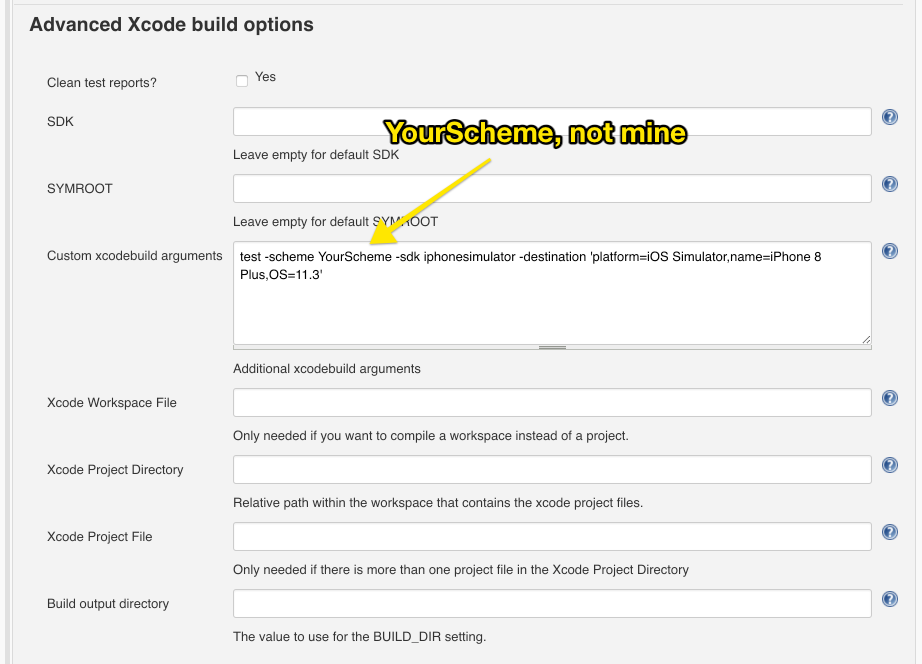Click into Custom xcodebuild arguments textarea

click(x=552, y=293)
